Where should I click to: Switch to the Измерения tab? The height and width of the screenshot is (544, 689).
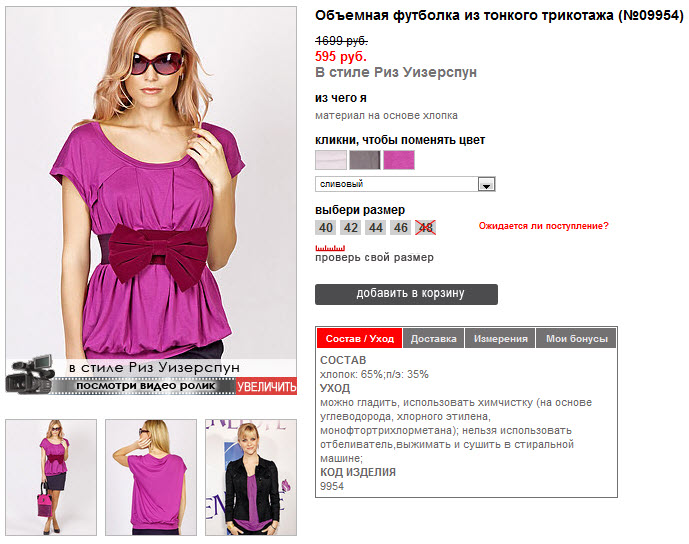(x=500, y=338)
